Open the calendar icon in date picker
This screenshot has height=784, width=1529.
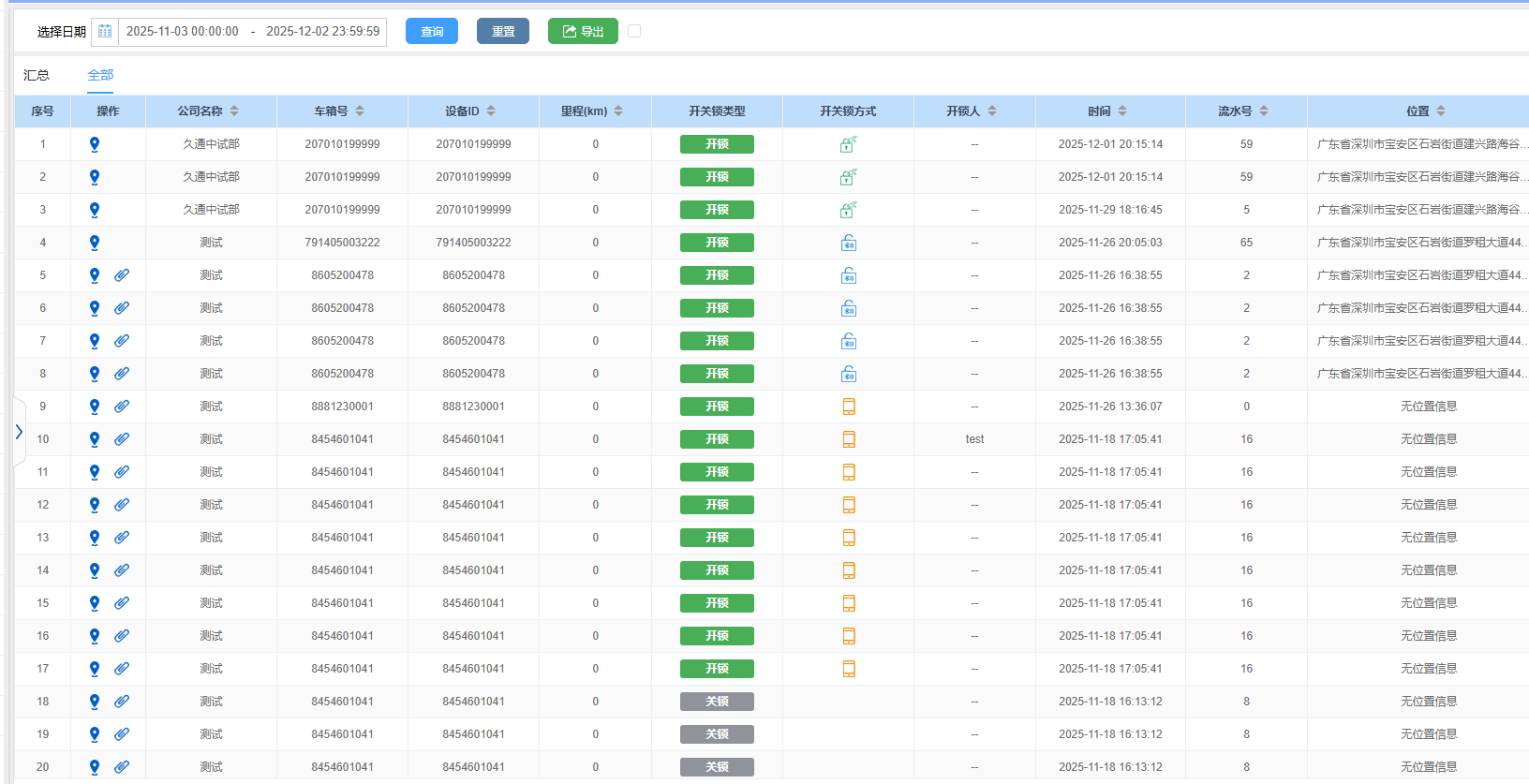click(105, 32)
